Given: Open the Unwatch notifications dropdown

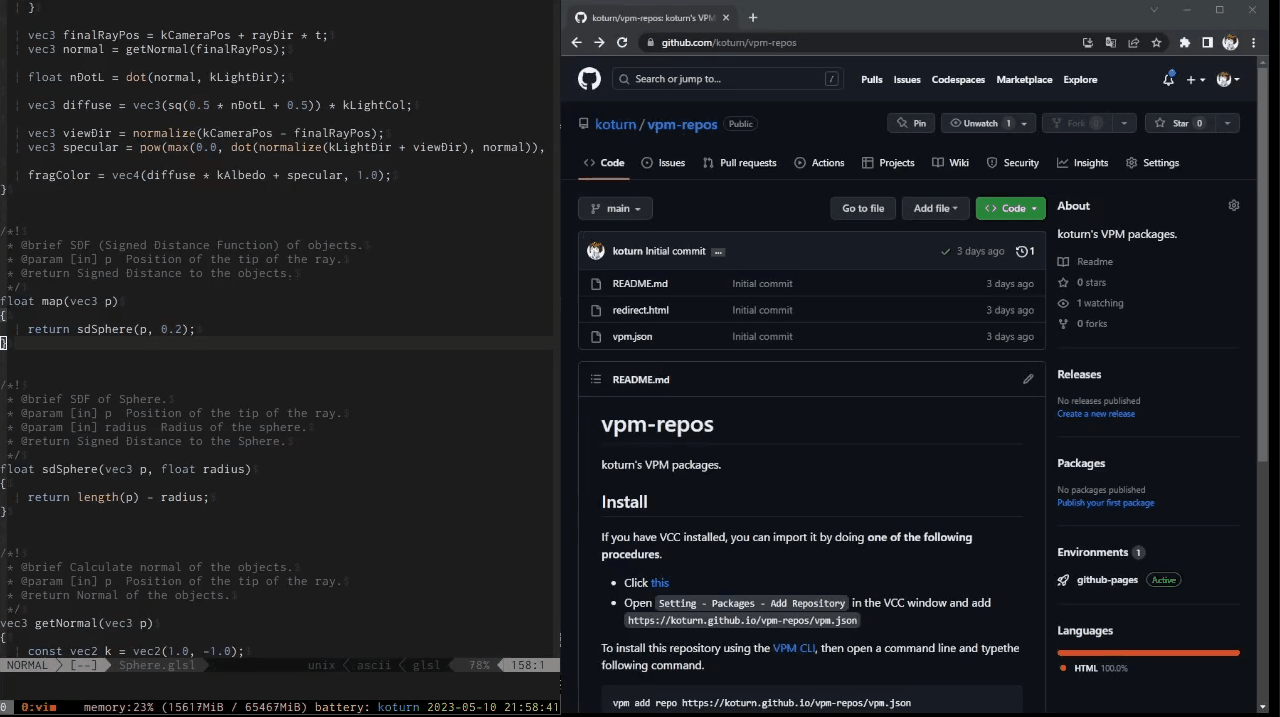Looking at the screenshot, I should coord(988,123).
